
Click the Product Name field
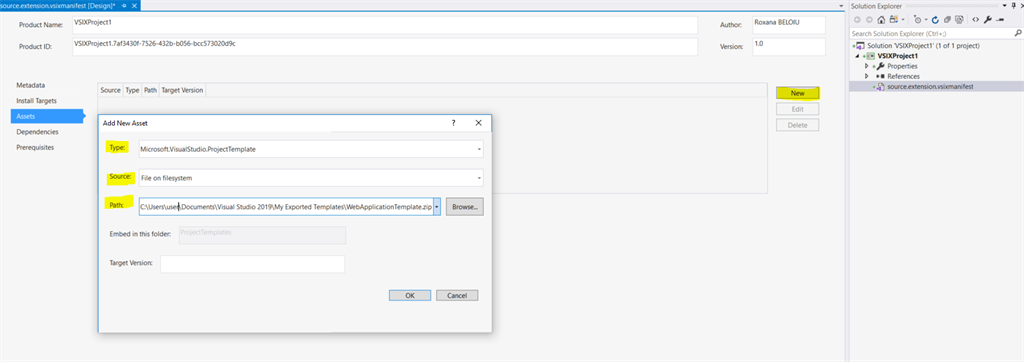tap(385, 25)
